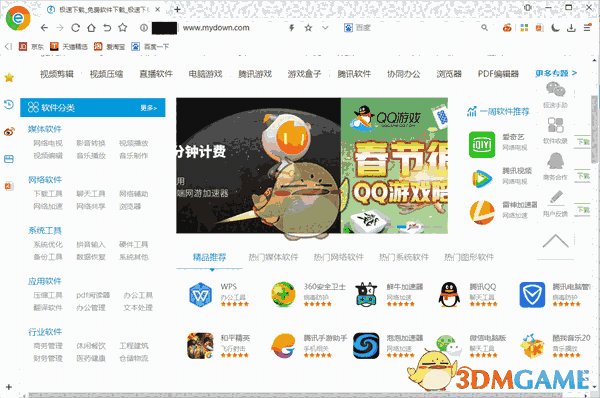This screenshot has width=600, height=398.
Task: Switch to the 热门系统软件 tab
Action: point(404,257)
